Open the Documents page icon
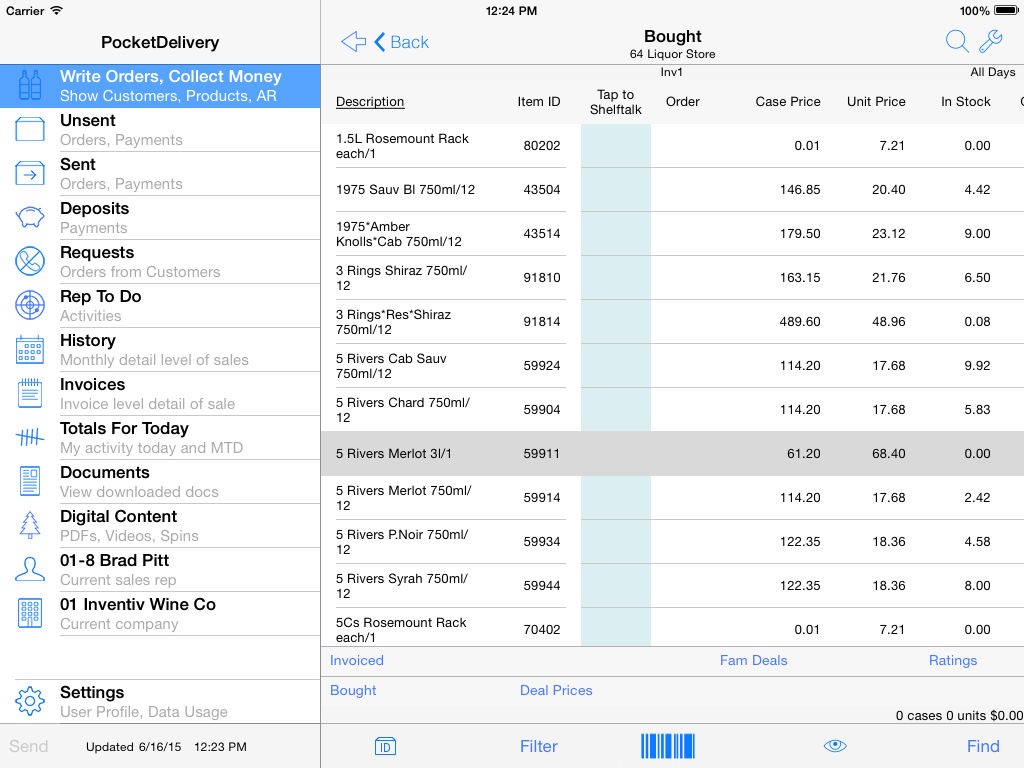Image resolution: width=1024 pixels, height=768 pixels. [30, 481]
